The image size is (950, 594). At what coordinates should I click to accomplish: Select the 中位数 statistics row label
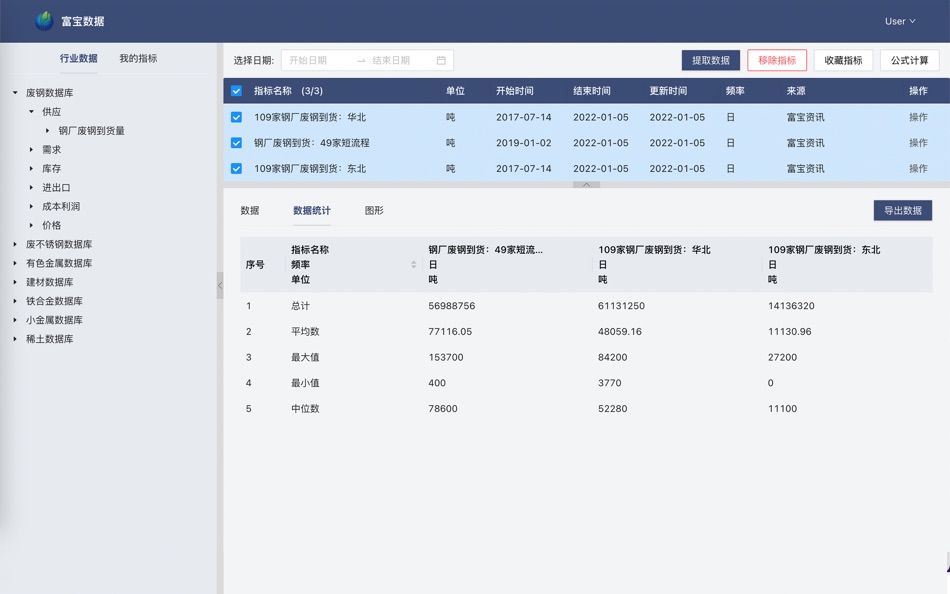[305, 409]
